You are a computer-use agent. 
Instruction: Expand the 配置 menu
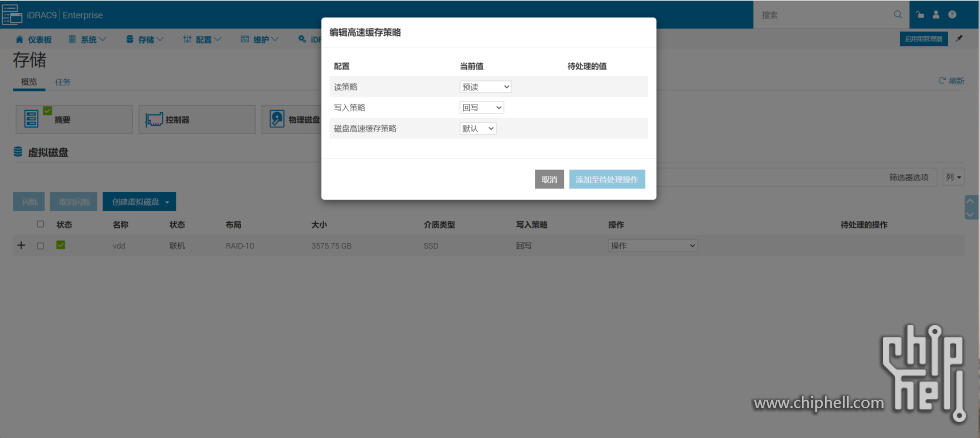click(x=202, y=39)
